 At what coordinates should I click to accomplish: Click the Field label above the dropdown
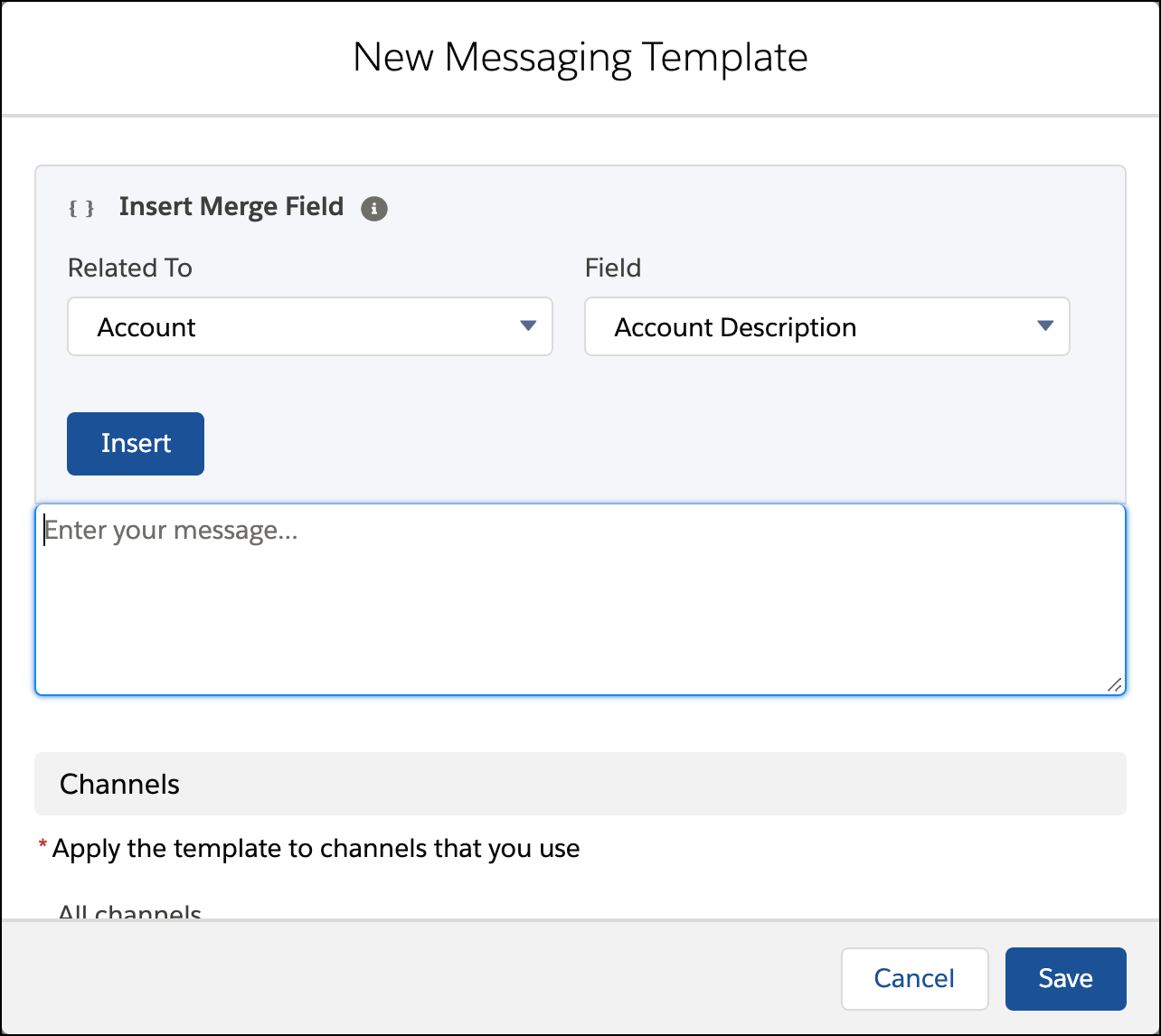pos(612,268)
